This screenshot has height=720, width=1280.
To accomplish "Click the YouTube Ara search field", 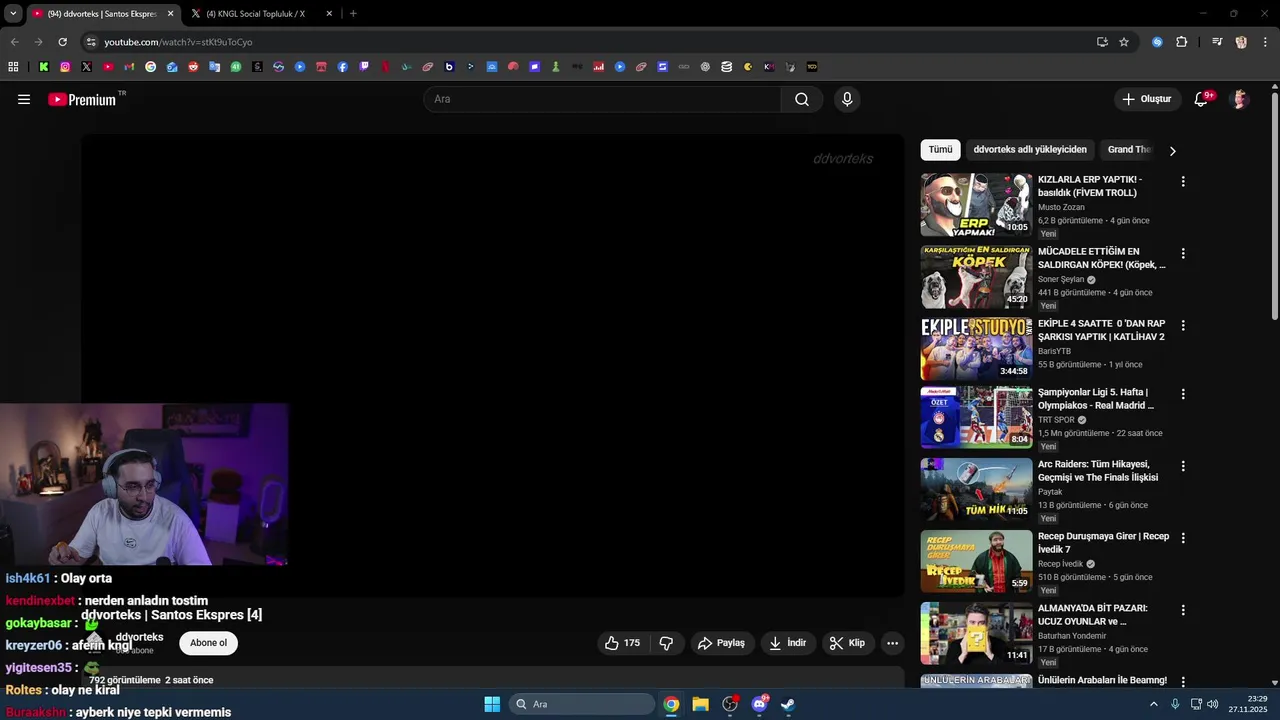I will tap(602, 99).
